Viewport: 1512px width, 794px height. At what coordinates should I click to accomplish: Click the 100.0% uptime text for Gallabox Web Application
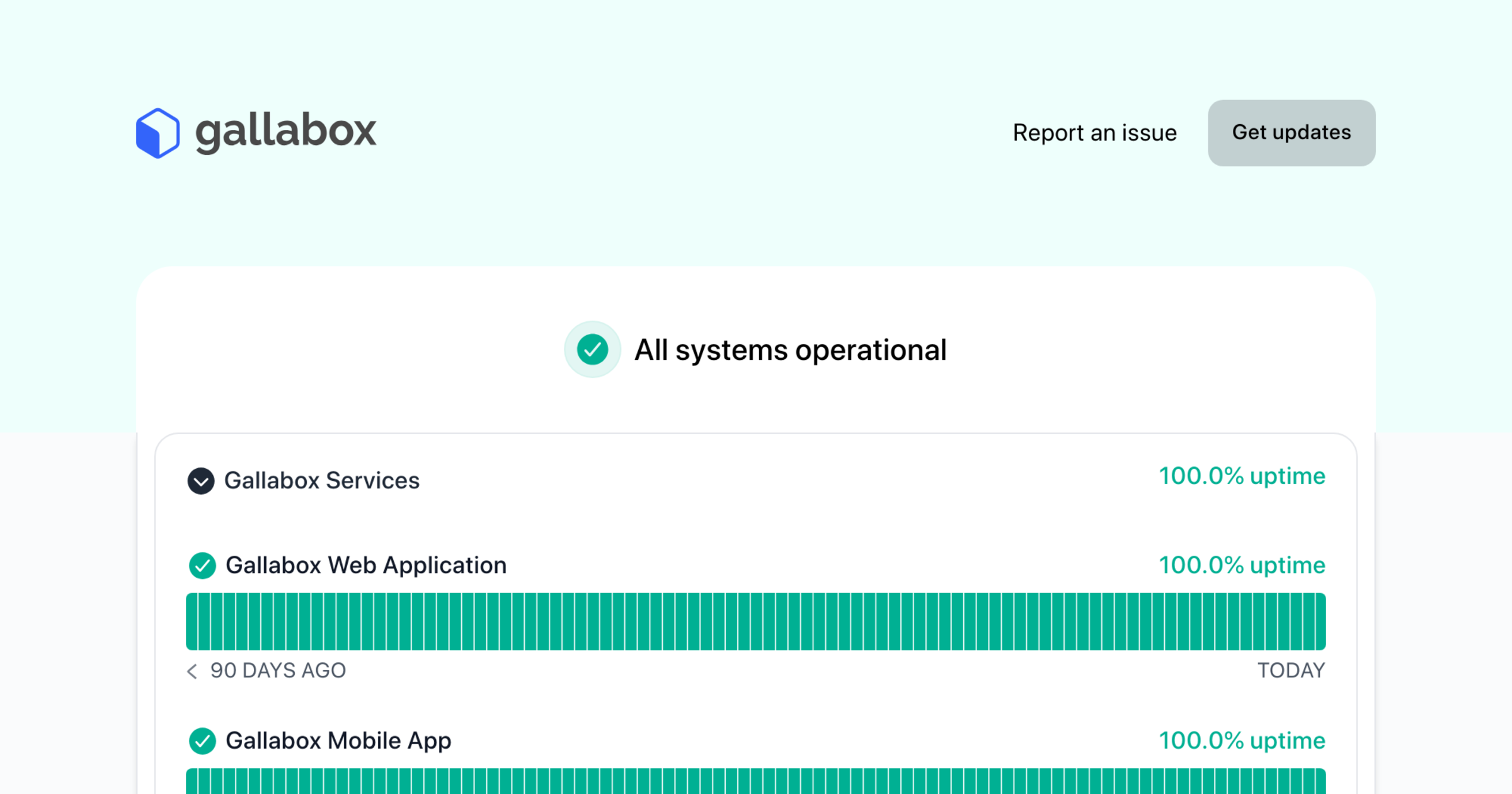[x=1241, y=565]
